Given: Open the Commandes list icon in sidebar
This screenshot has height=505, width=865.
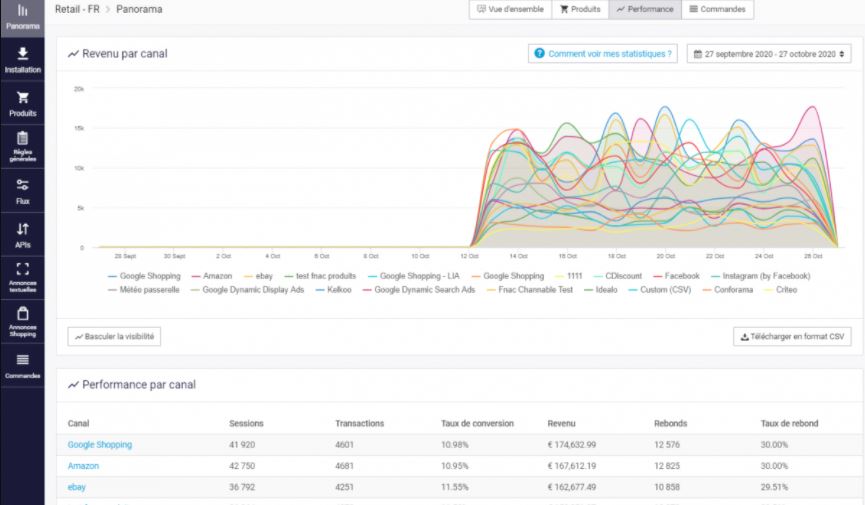Looking at the screenshot, I should tap(23, 360).
